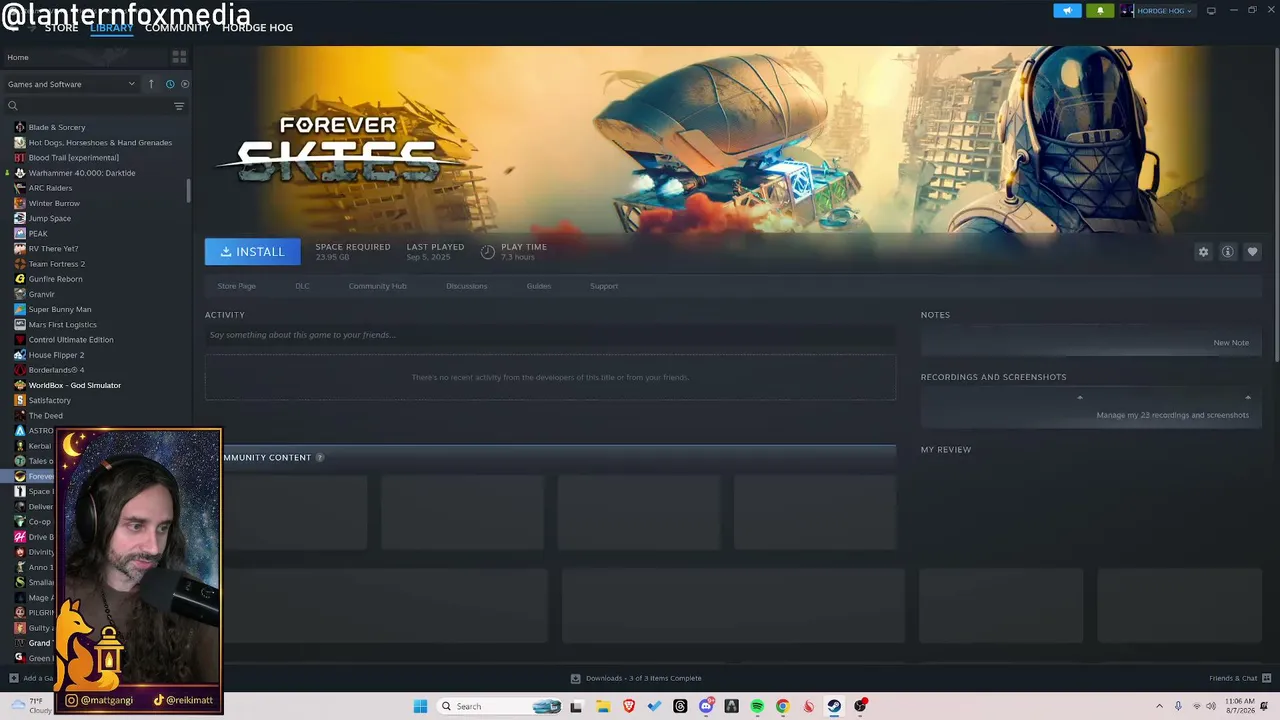Click the Satisfactory game icon
The width and height of the screenshot is (1280, 720).
click(x=19, y=401)
